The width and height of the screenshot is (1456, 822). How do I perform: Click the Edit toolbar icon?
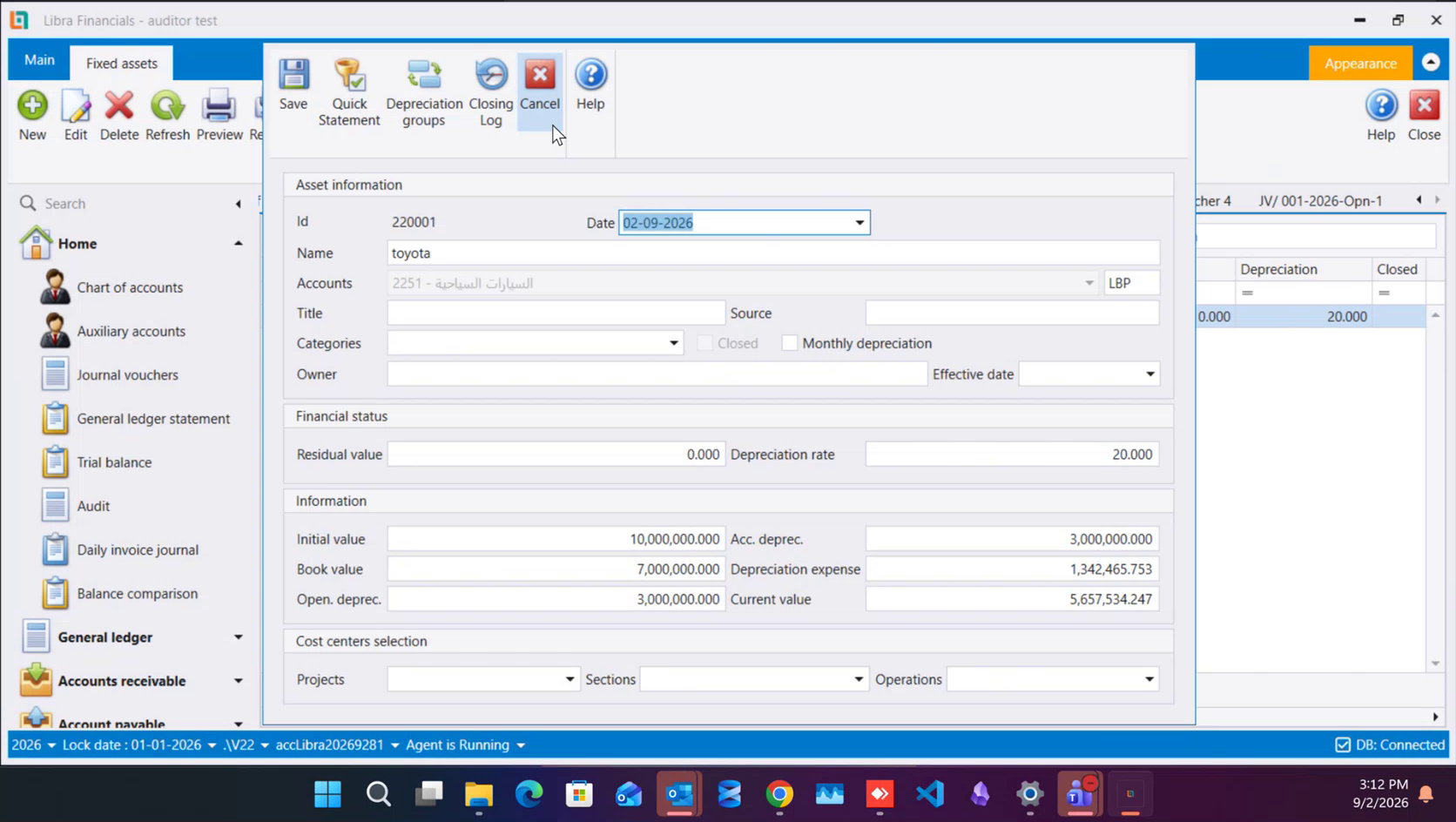[x=76, y=115]
